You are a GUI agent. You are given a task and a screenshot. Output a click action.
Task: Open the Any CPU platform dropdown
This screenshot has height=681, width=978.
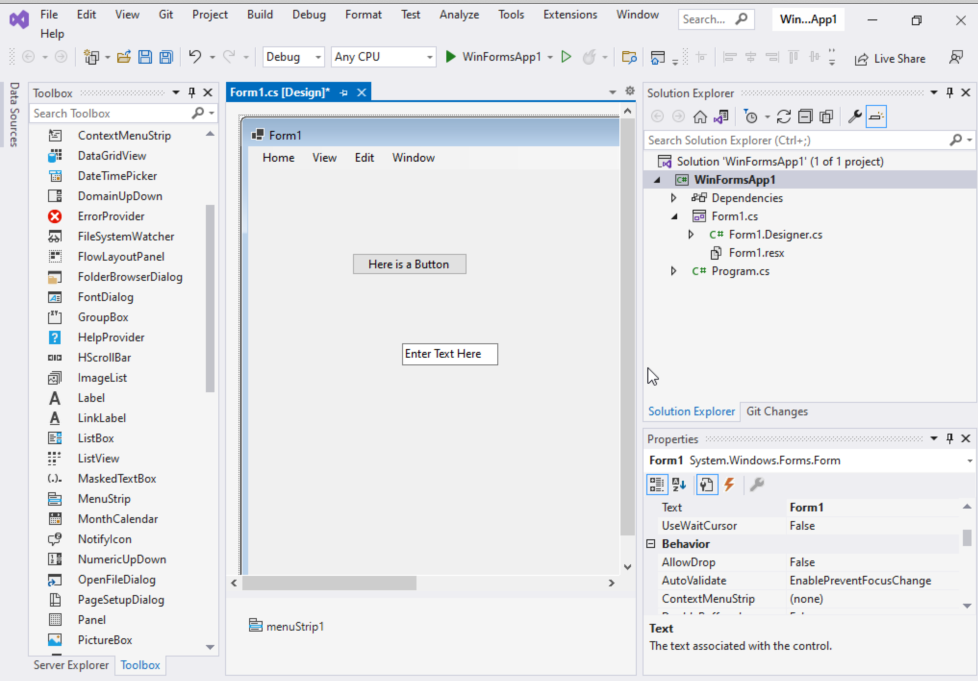(x=383, y=57)
